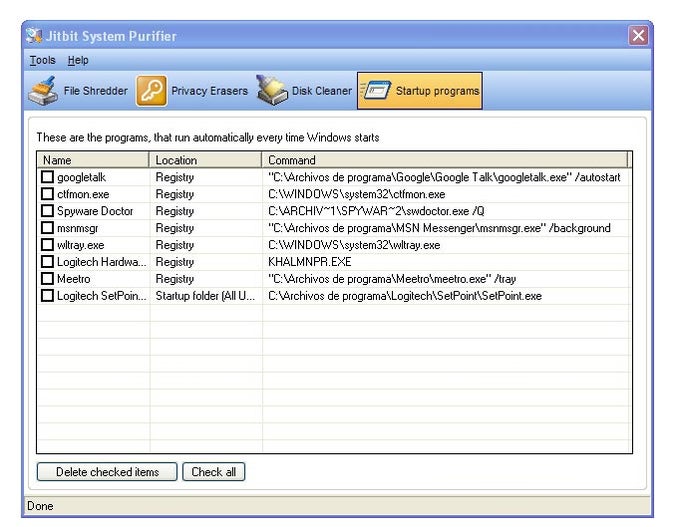This screenshot has height=527, width=680.
Task: Select the Startup programs label
Action: click(437, 91)
